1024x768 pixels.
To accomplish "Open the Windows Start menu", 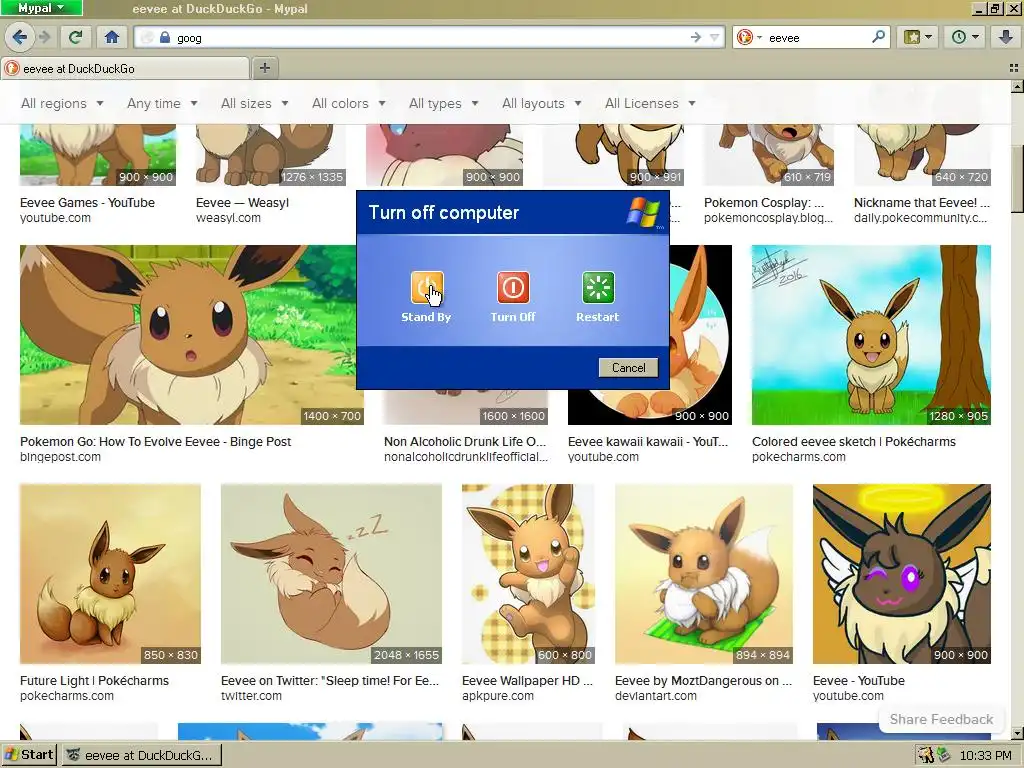I will pyautogui.click(x=29, y=755).
